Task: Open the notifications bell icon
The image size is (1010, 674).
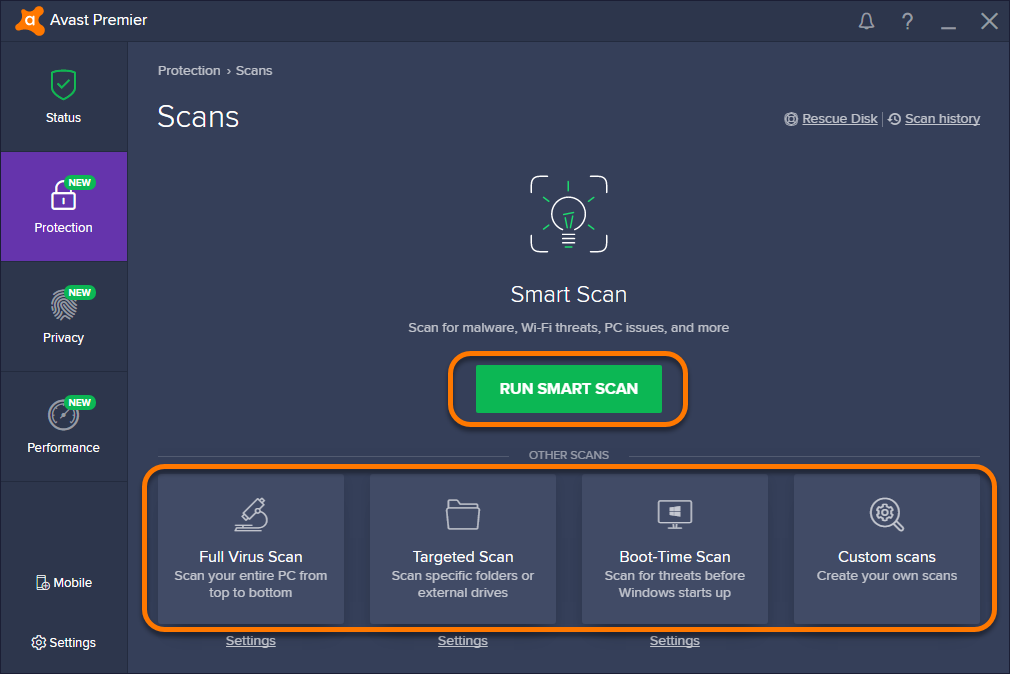Action: (866, 21)
